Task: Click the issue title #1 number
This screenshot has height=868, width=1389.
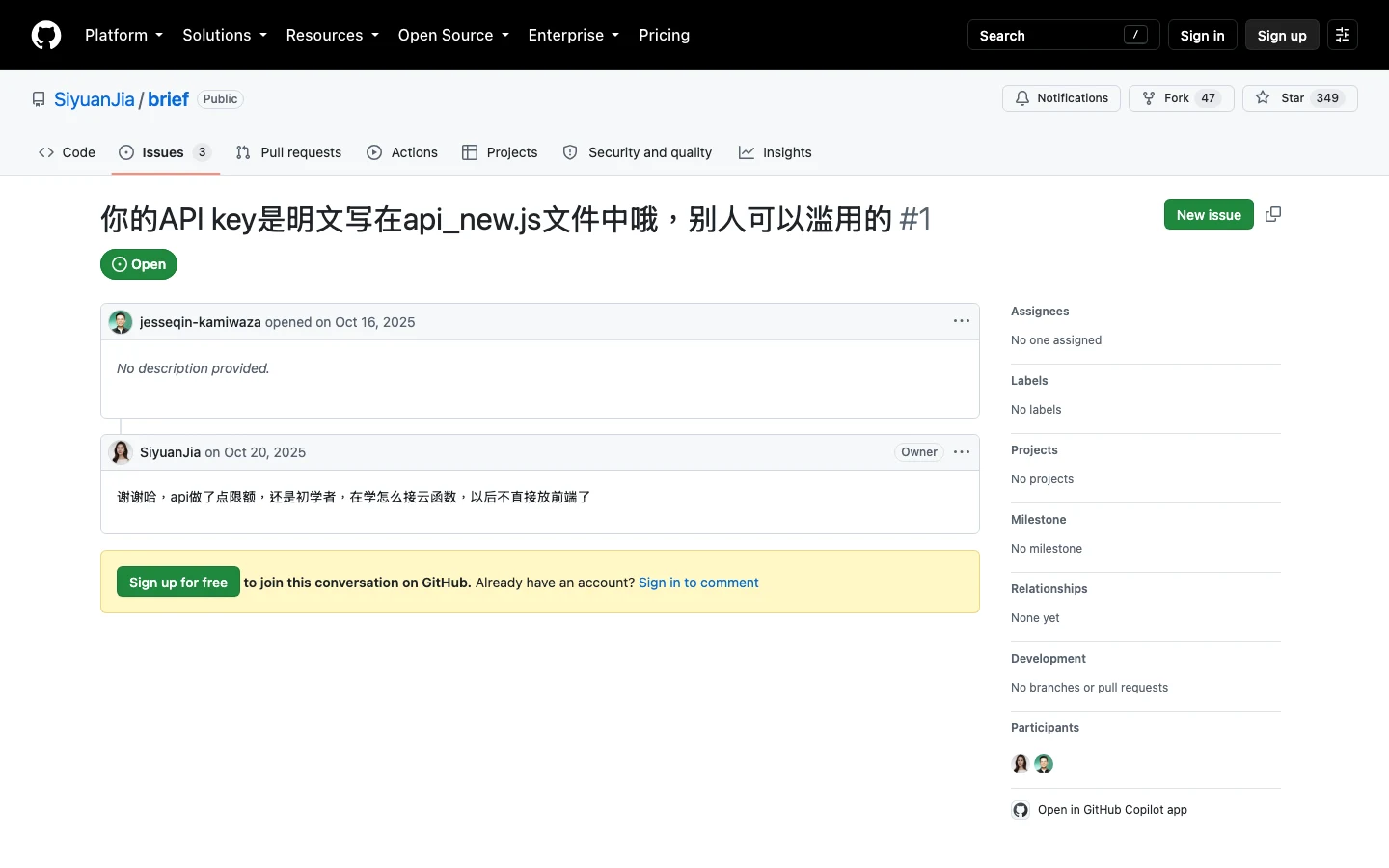Action: click(x=915, y=219)
